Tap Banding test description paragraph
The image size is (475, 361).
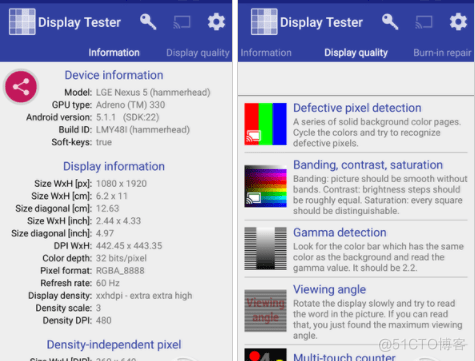tap(380, 195)
